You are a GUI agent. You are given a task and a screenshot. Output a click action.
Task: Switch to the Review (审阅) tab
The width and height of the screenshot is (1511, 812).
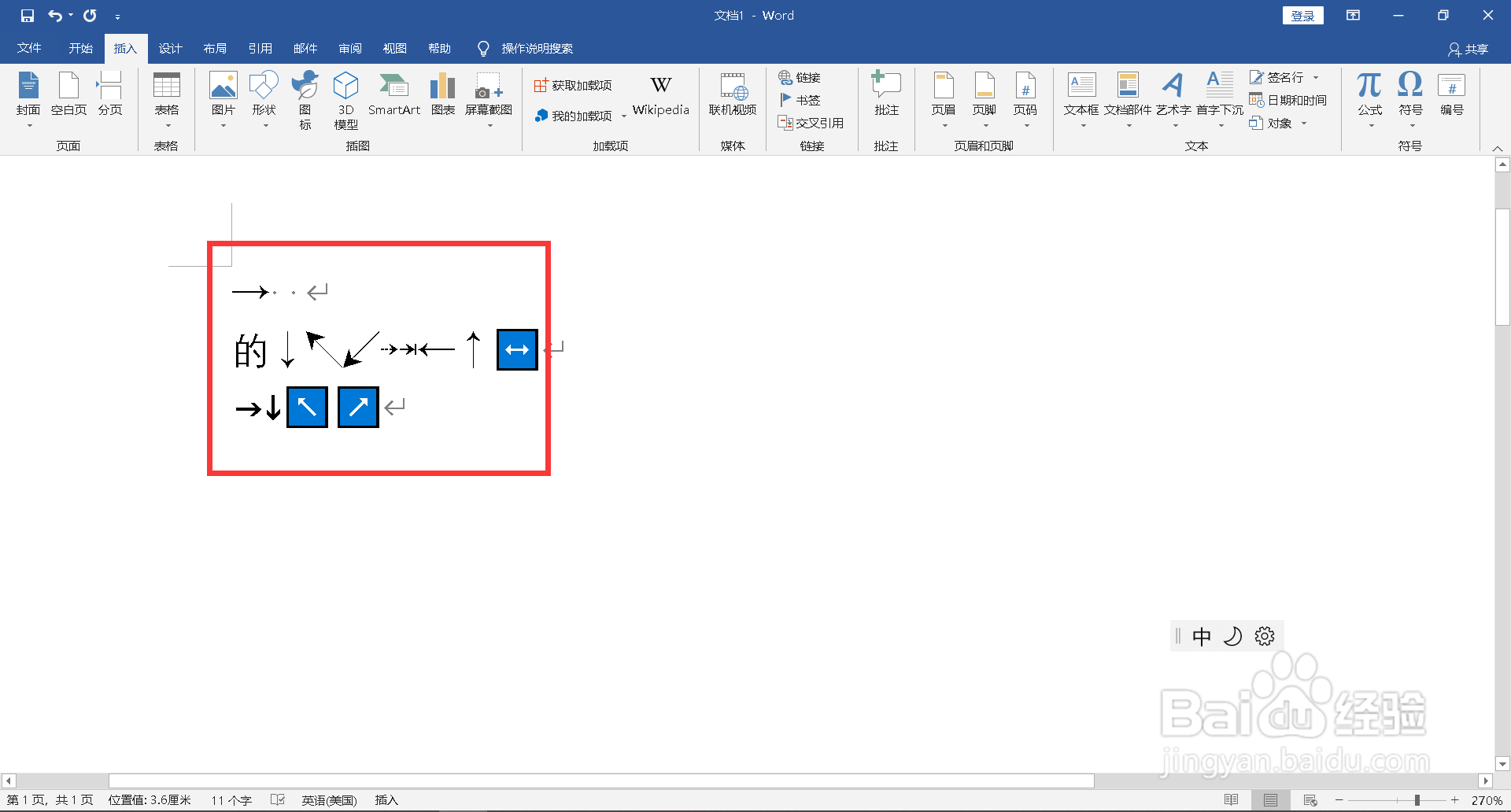coord(350,49)
